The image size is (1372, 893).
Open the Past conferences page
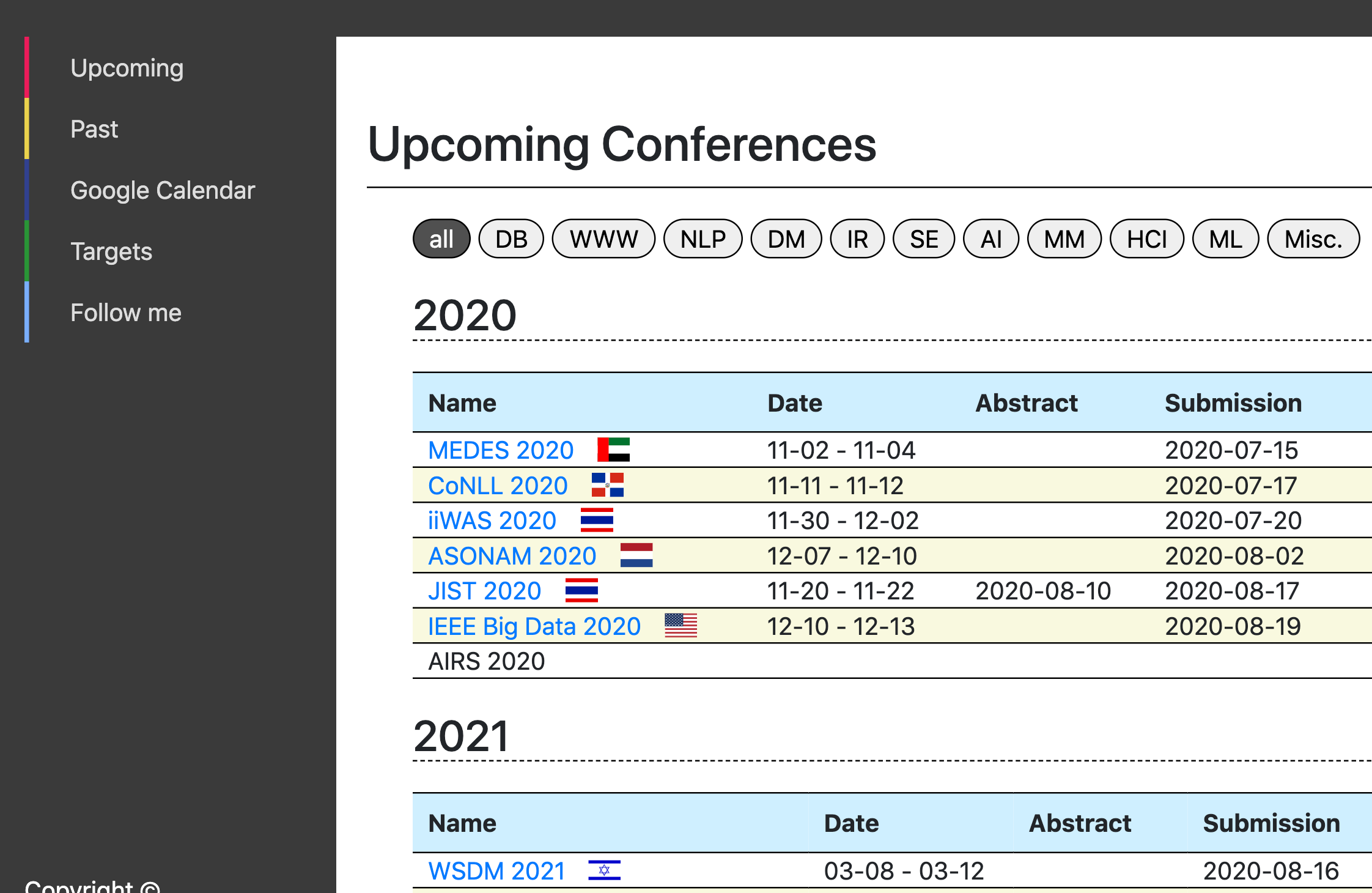click(94, 129)
